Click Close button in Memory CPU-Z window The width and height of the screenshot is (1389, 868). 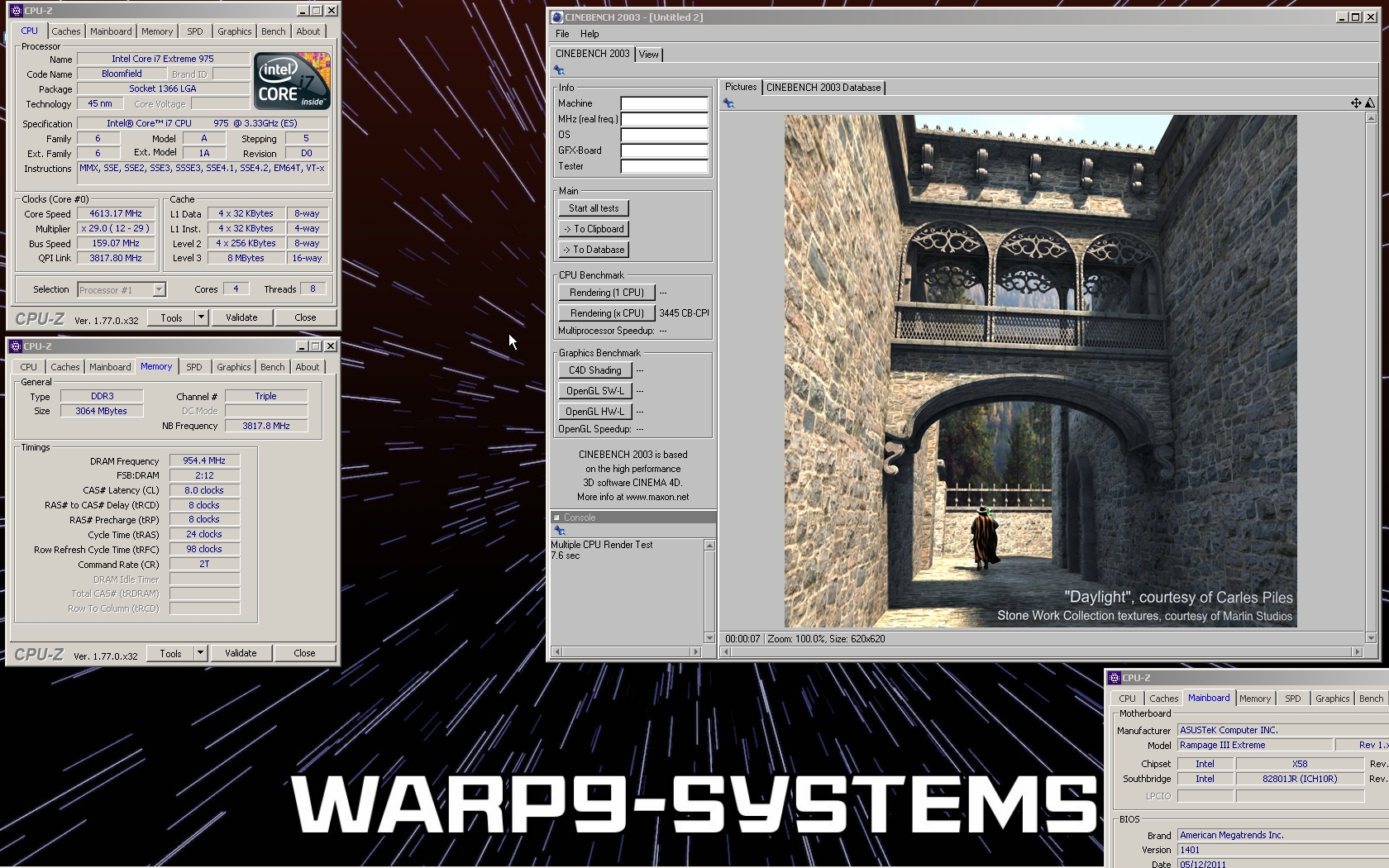pyautogui.click(x=304, y=653)
